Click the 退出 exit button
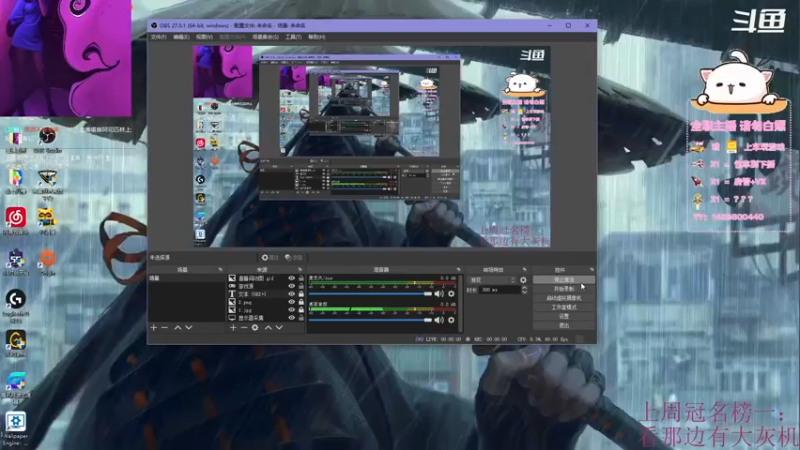 click(564, 325)
